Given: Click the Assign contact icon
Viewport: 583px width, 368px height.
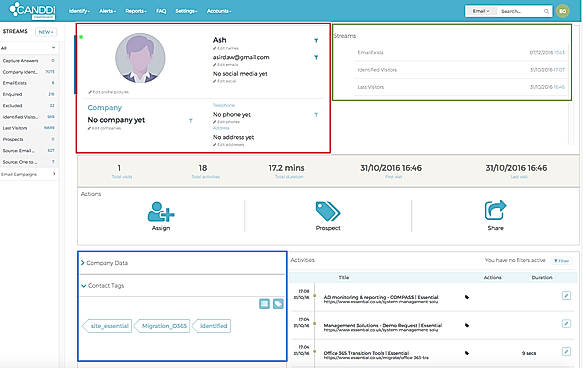Looking at the screenshot, I should (161, 212).
